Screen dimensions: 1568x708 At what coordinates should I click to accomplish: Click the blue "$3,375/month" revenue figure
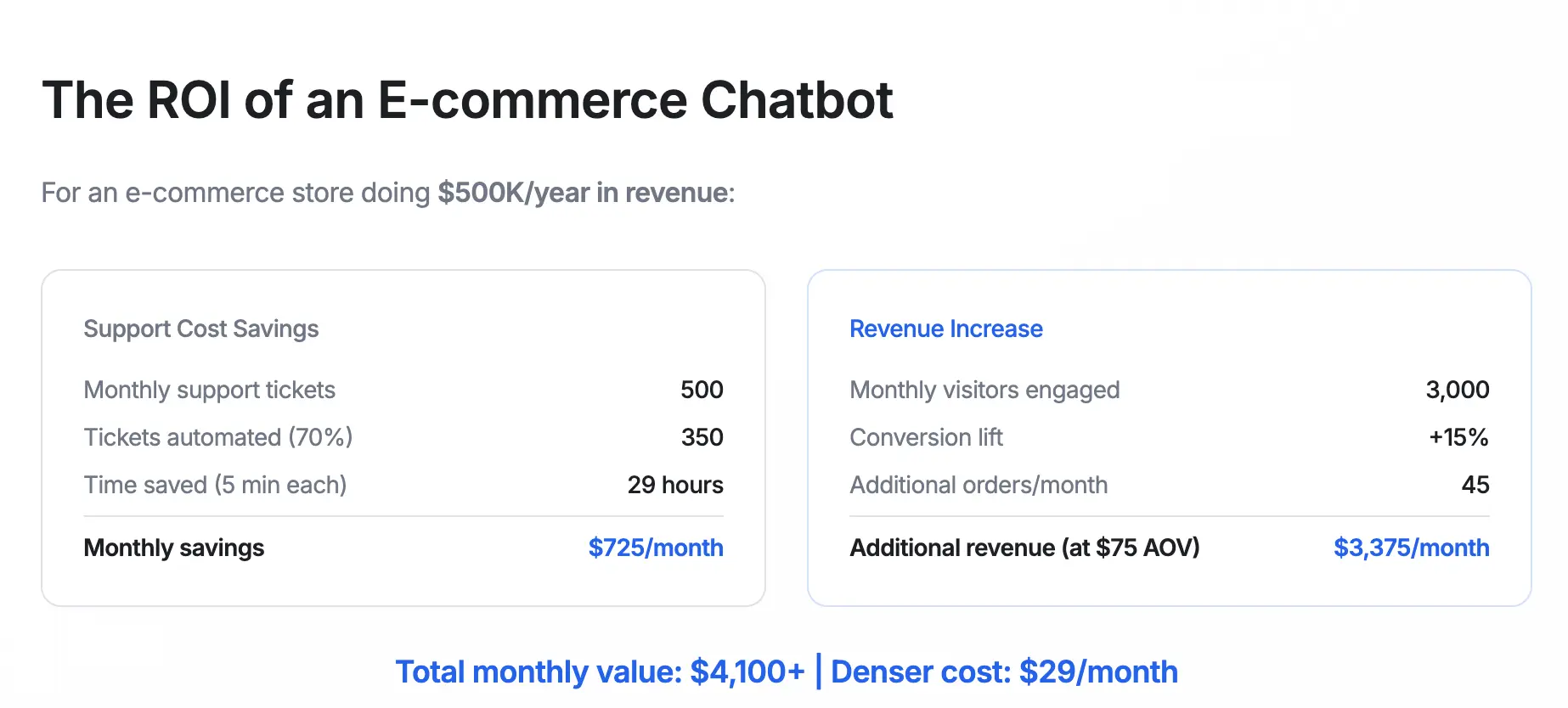pyautogui.click(x=1411, y=548)
